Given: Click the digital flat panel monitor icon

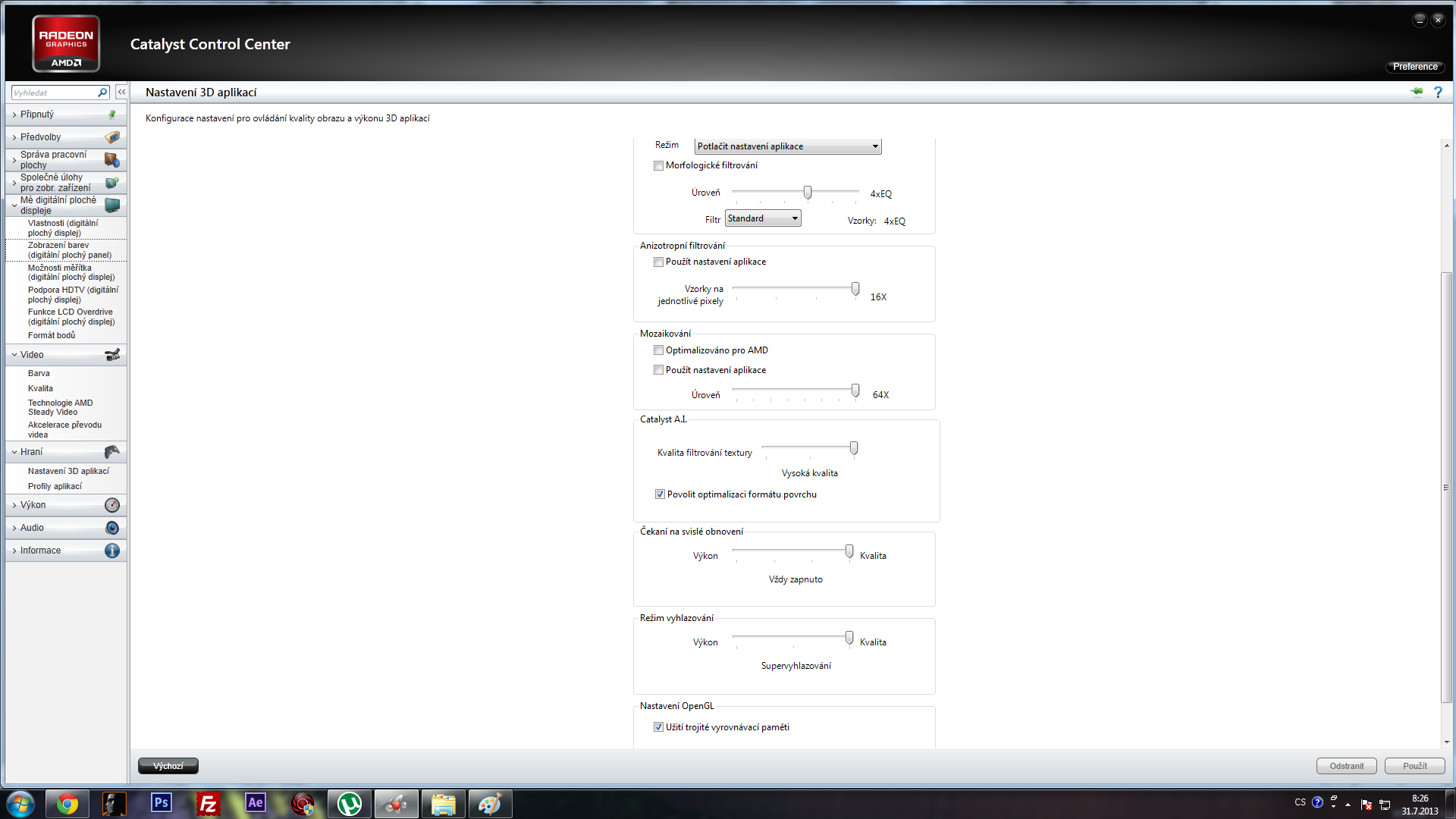Looking at the screenshot, I should (112, 206).
